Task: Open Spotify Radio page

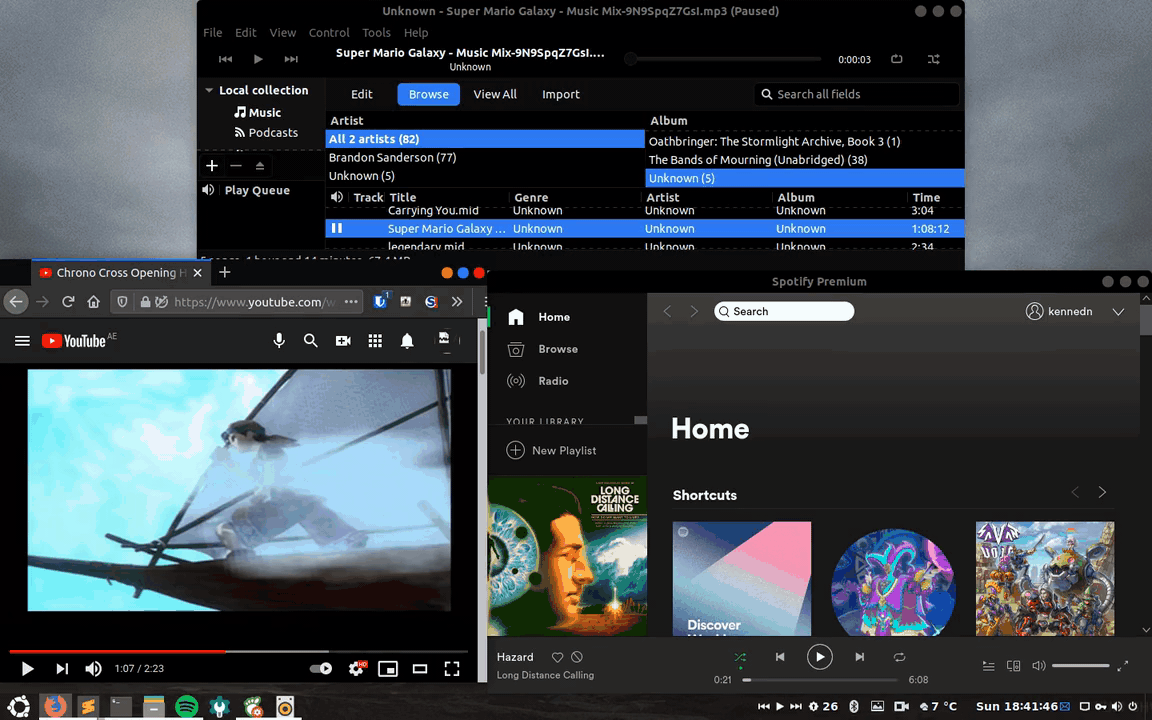Action: coord(552,381)
